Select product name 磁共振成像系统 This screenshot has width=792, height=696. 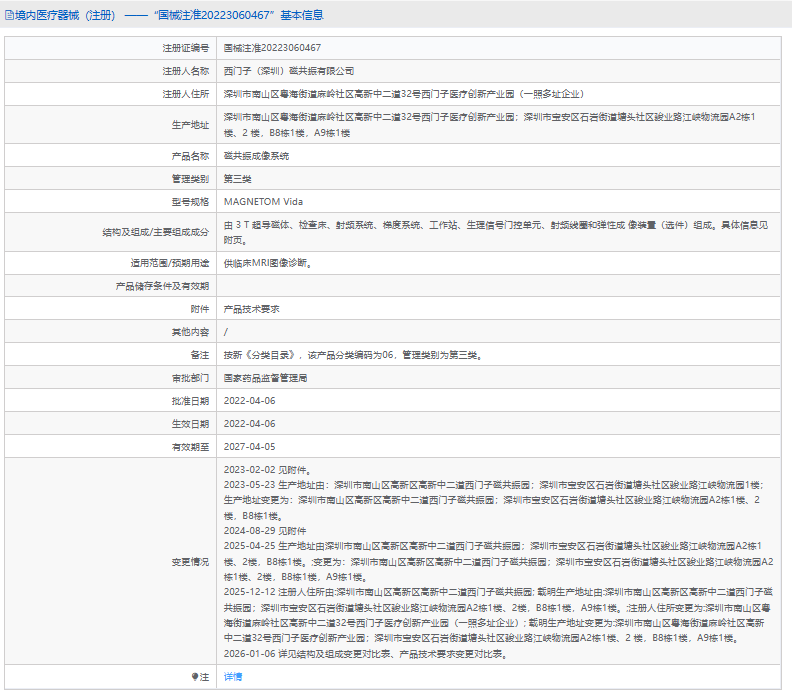(x=256, y=156)
